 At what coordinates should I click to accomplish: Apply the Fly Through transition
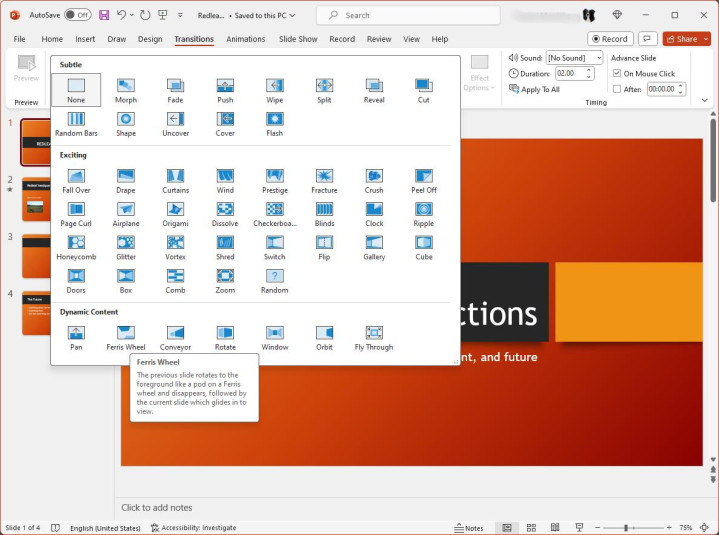[374, 337]
